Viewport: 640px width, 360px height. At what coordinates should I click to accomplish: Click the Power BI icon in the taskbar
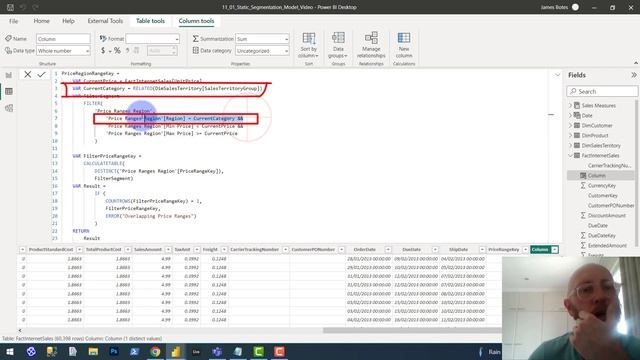pos(176,351)
